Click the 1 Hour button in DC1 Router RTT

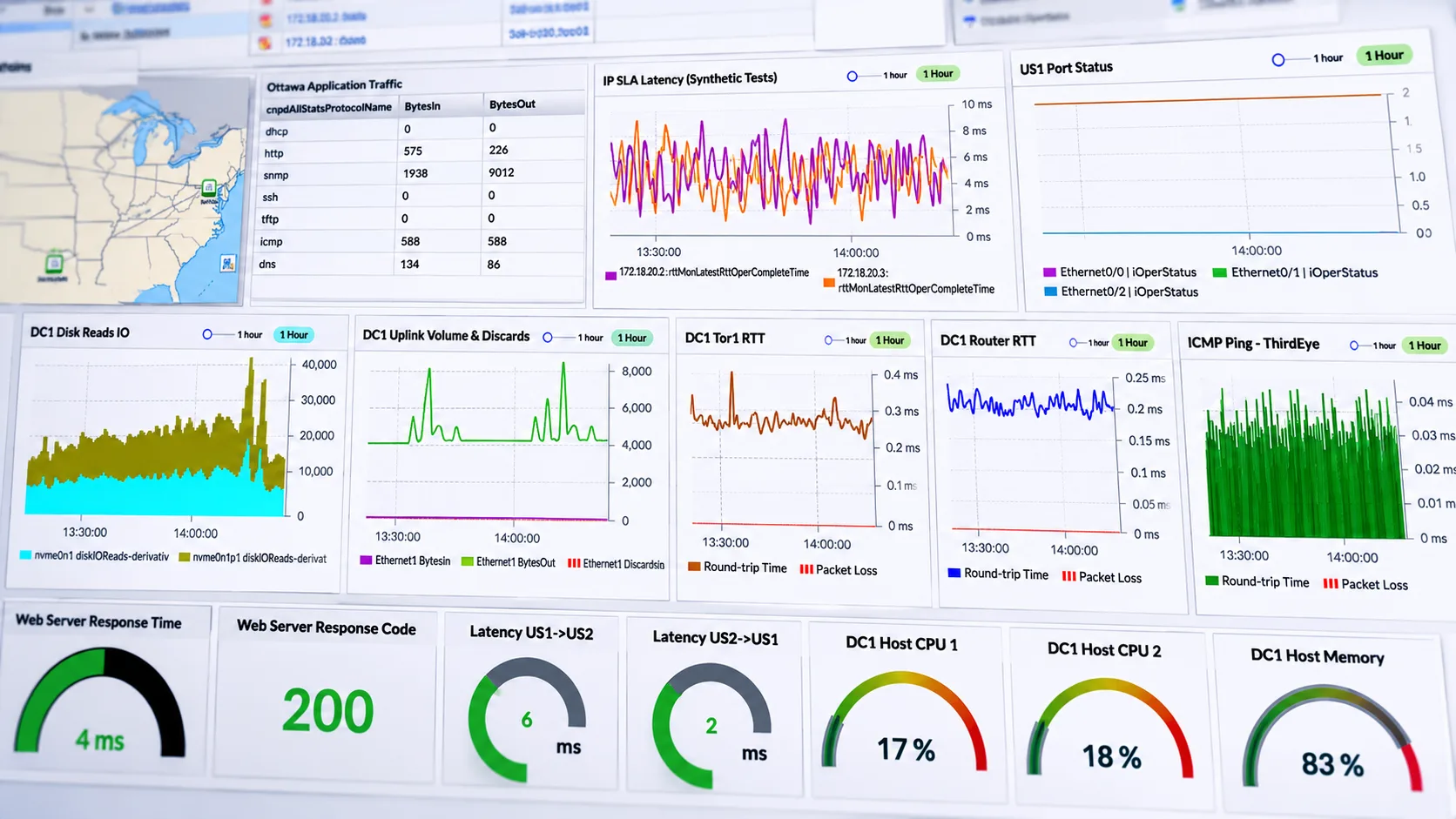(1133, 343)
